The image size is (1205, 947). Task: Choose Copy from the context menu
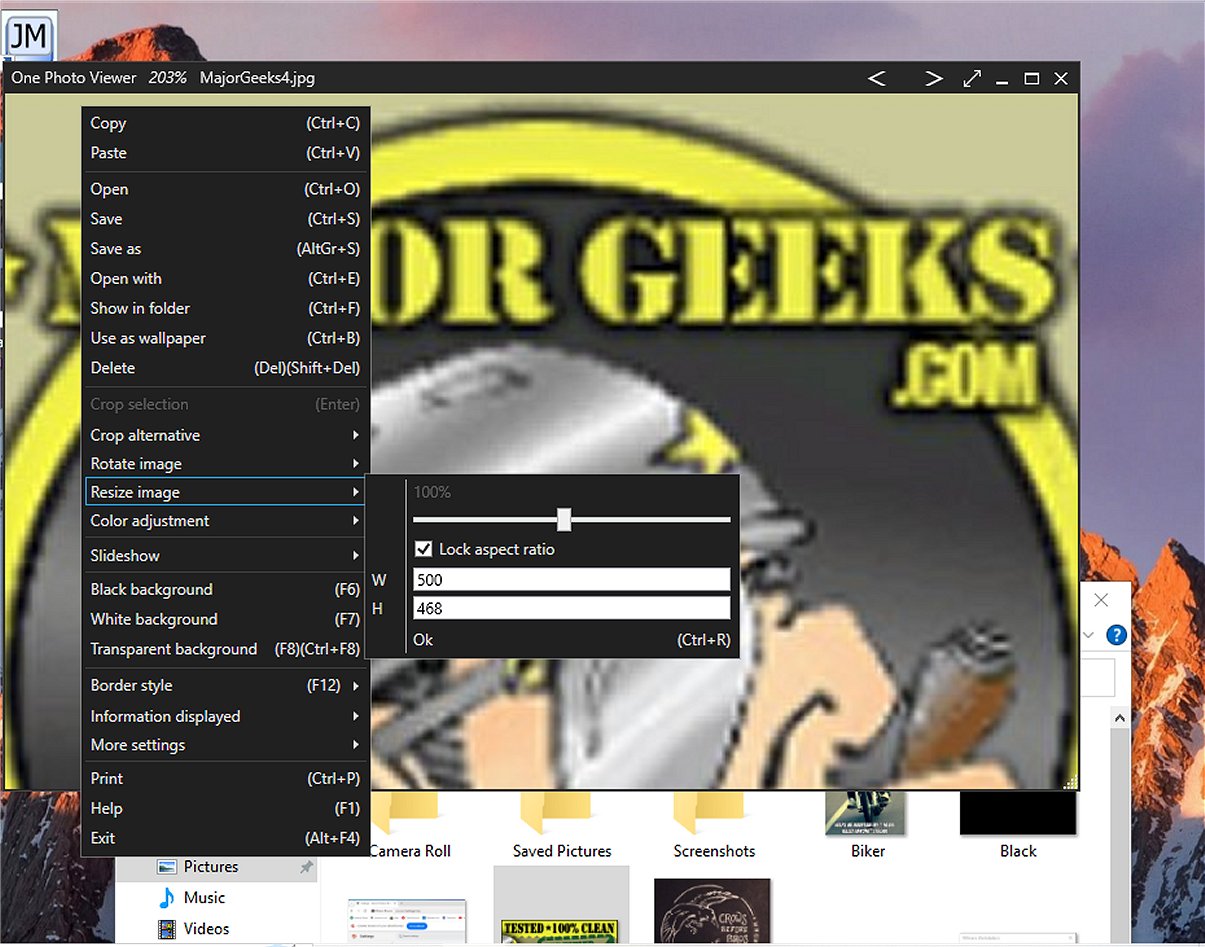[225, 123]
